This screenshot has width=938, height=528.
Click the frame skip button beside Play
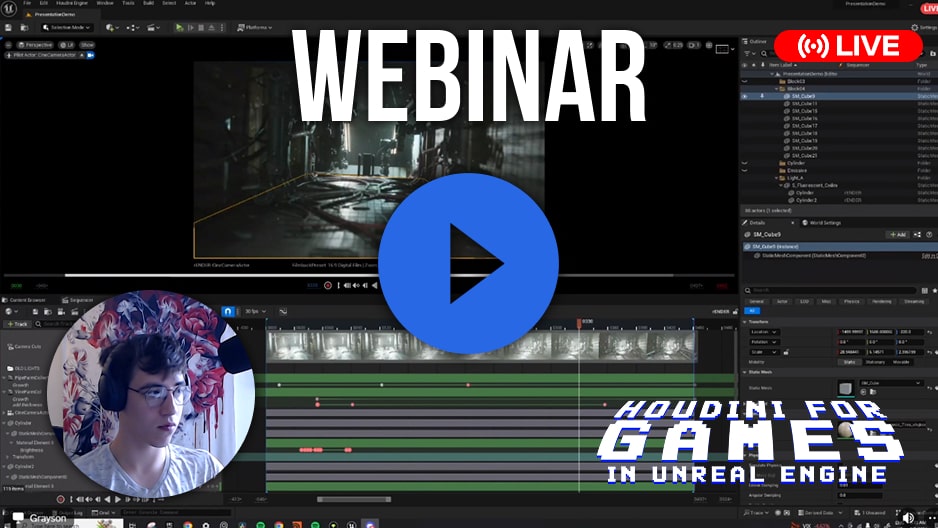coord(191,28)
